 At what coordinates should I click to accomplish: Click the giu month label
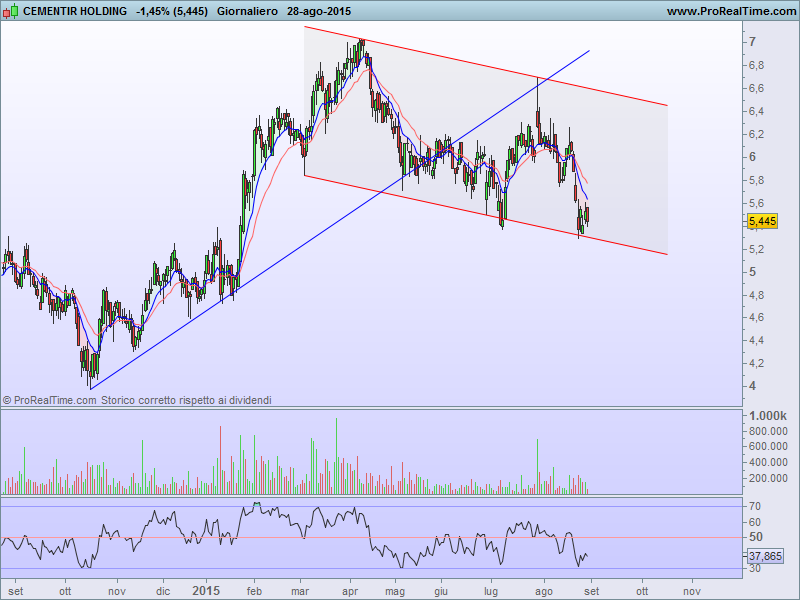(441, 591)
